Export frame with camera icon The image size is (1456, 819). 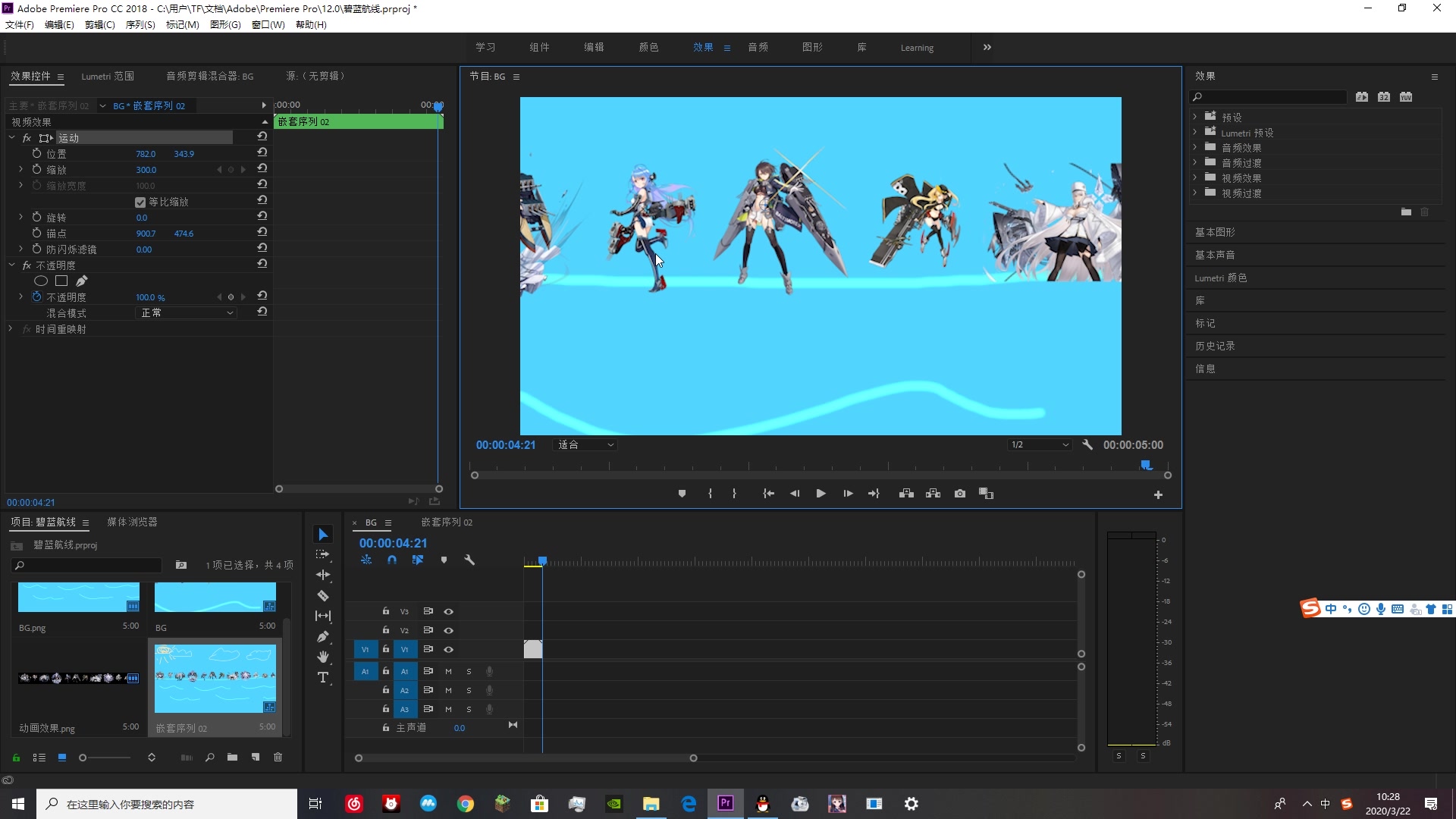pos(960,494)
